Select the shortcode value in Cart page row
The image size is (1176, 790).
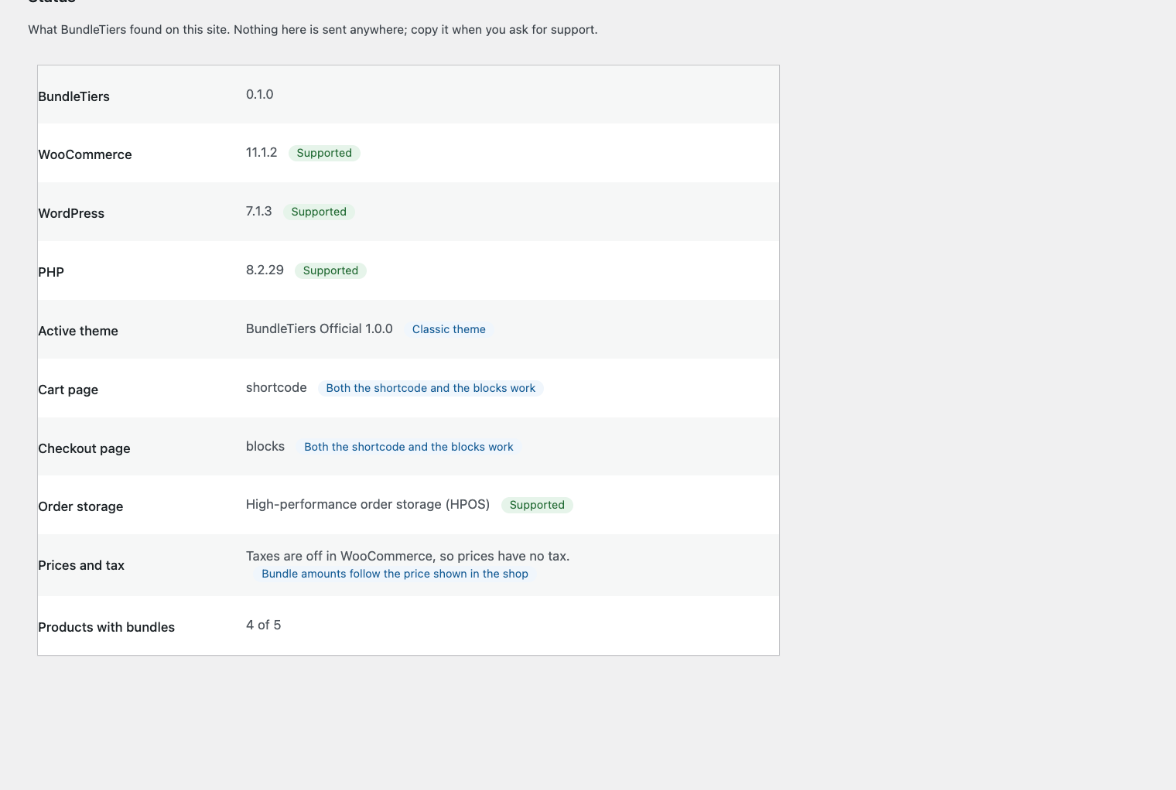(x=276, y=388)
